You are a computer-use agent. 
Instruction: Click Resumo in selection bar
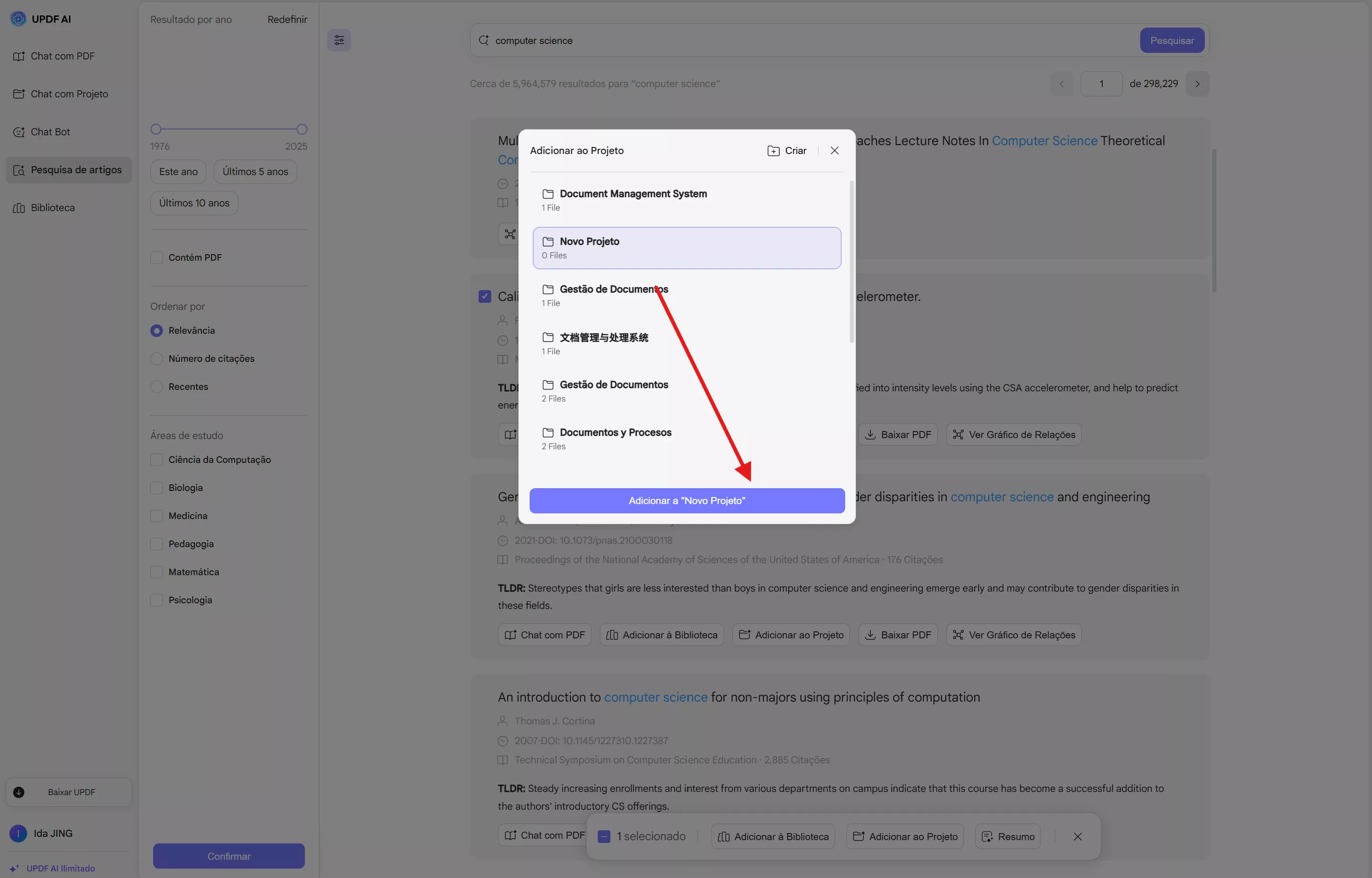point(1008,836)
